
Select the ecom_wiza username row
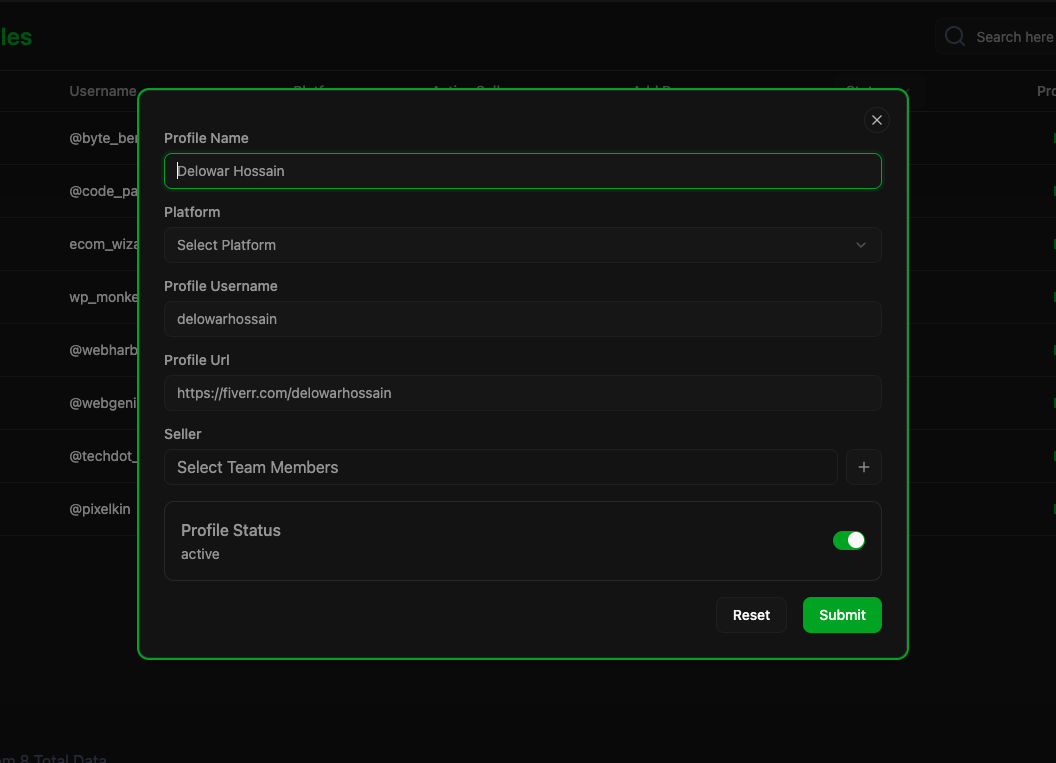pyautogui.click(x=103, y=244)
